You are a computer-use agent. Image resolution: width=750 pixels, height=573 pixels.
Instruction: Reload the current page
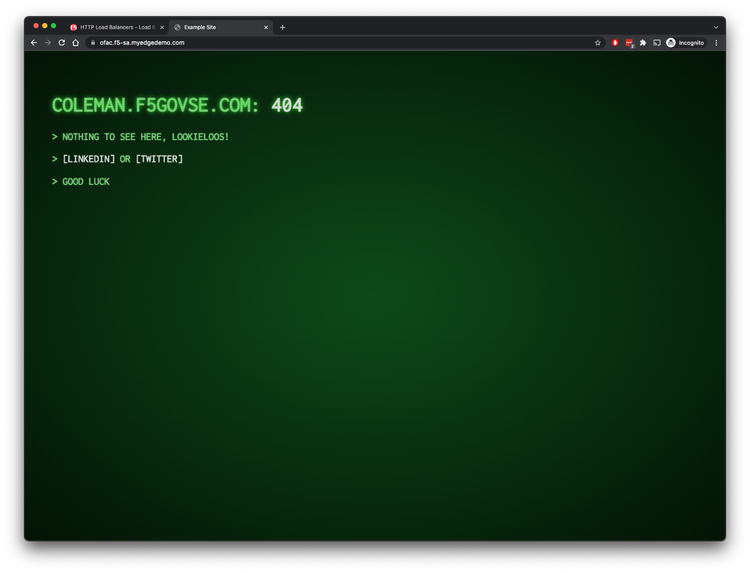62,43
